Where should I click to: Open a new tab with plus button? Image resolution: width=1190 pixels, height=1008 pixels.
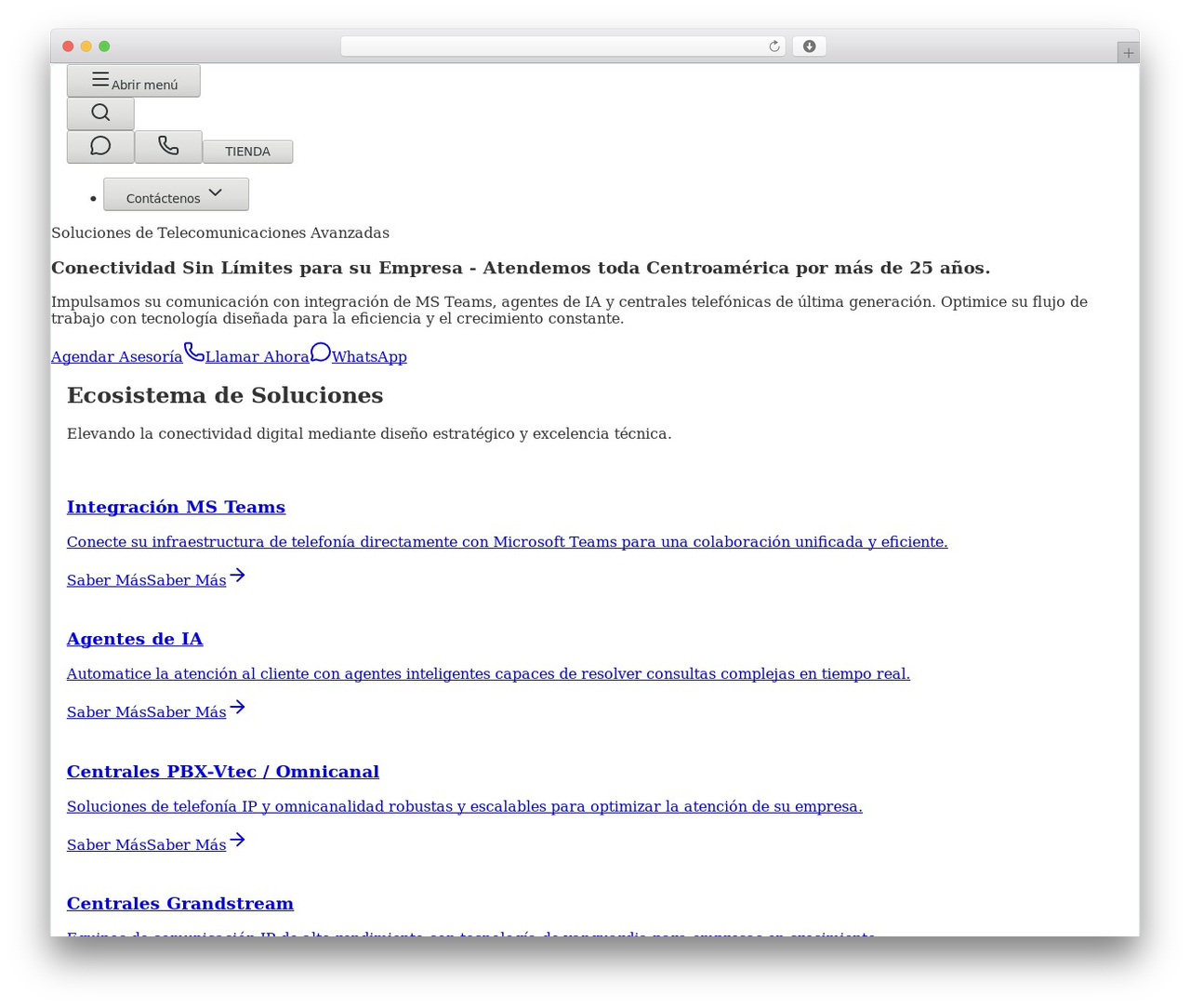pyautogui.click(x=1128, y=53)
